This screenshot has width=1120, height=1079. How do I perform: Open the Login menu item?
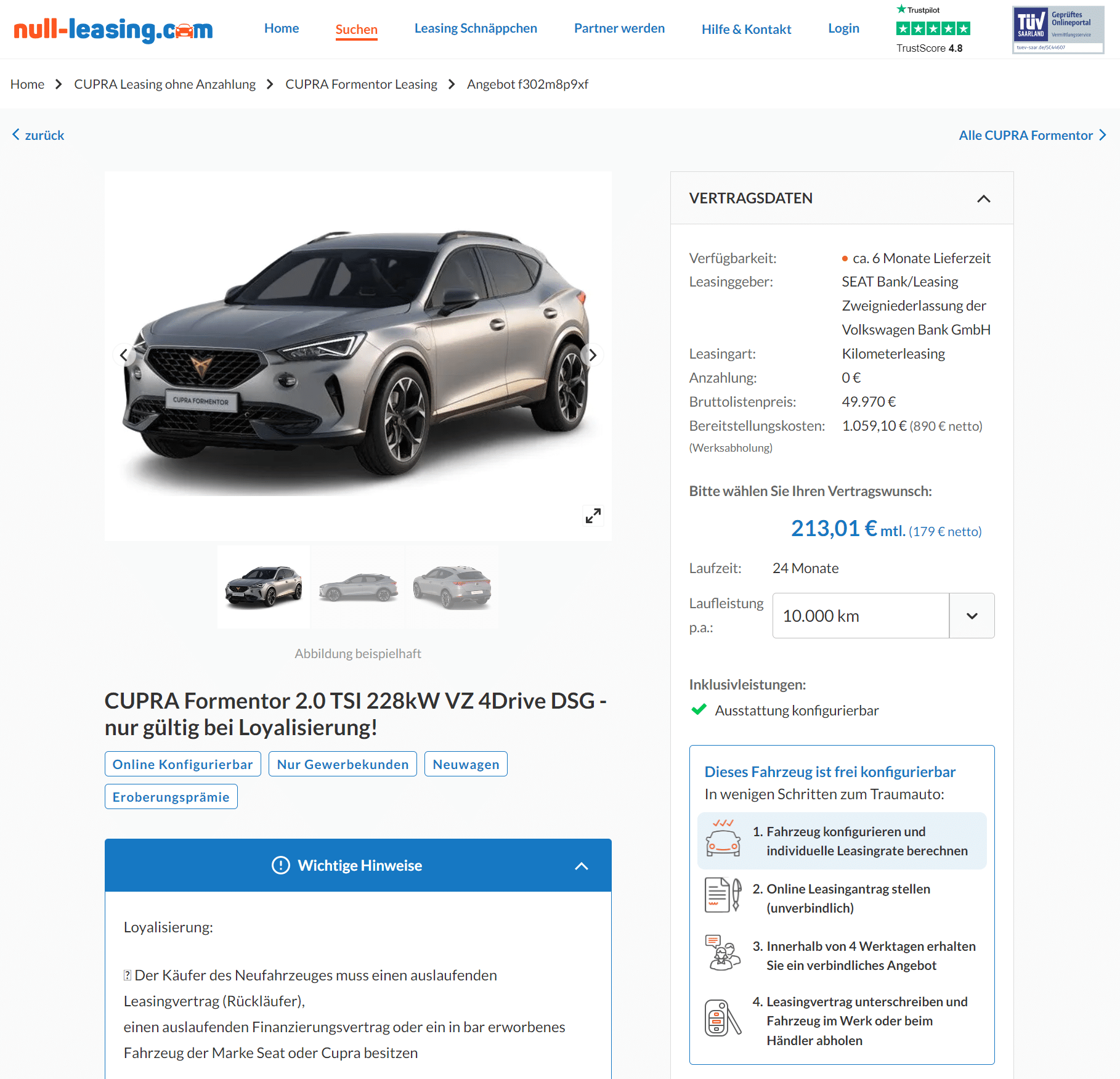(843, 28)
